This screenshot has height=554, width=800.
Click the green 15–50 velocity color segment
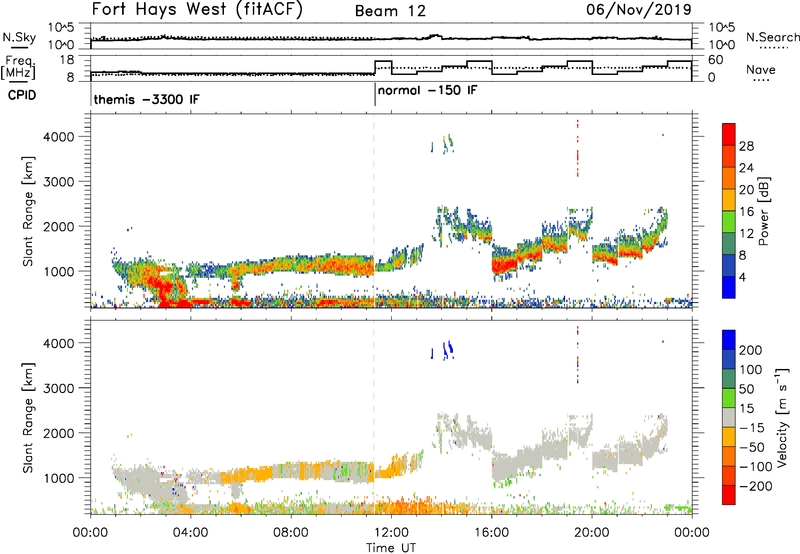[x=729, y=399]
